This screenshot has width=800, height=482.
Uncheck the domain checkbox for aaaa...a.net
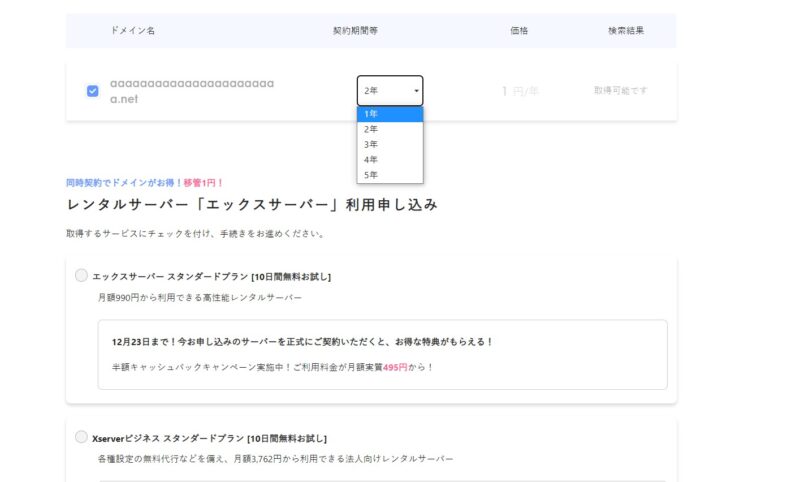point(92,91)
